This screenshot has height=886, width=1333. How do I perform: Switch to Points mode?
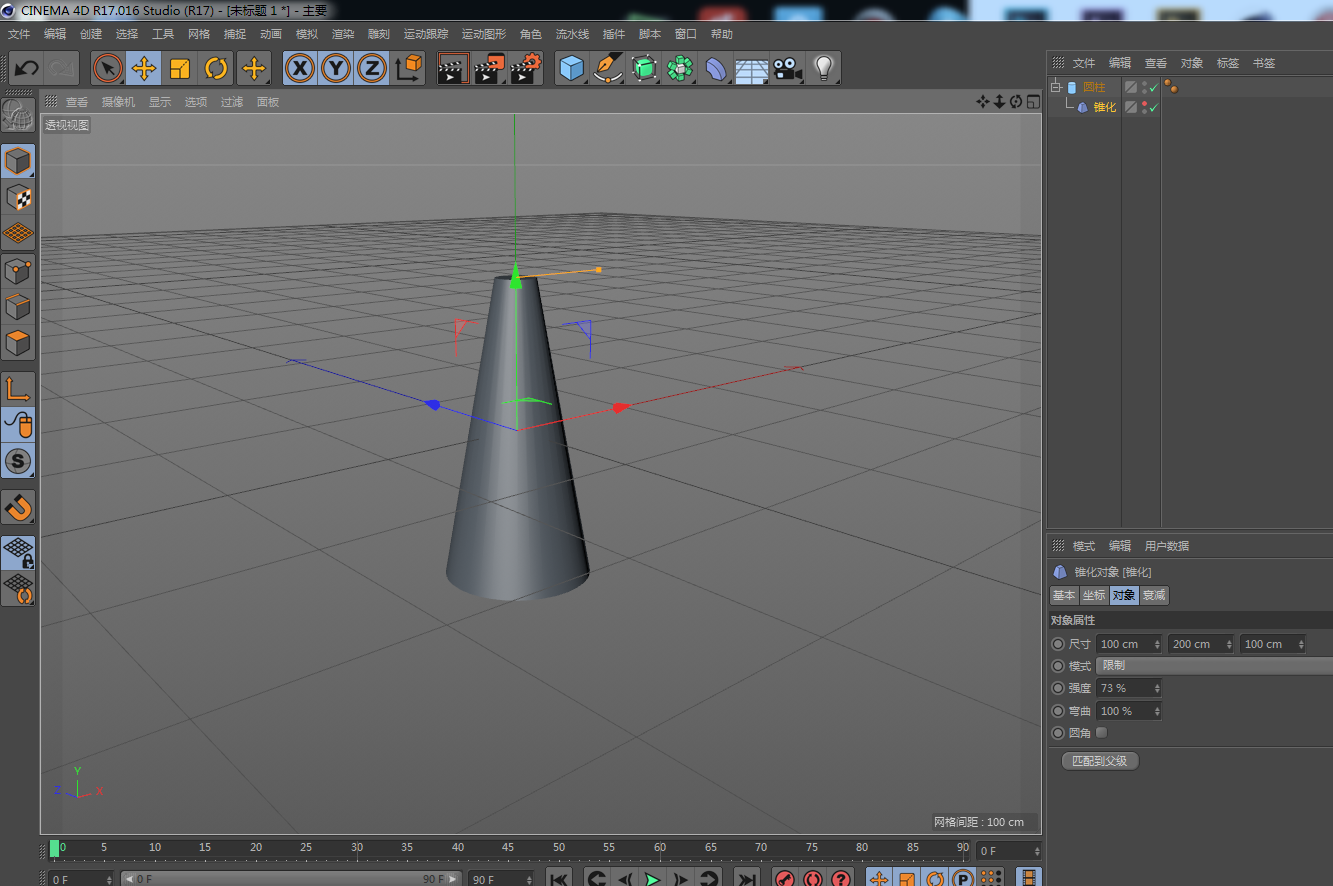[x=19, y=271]
